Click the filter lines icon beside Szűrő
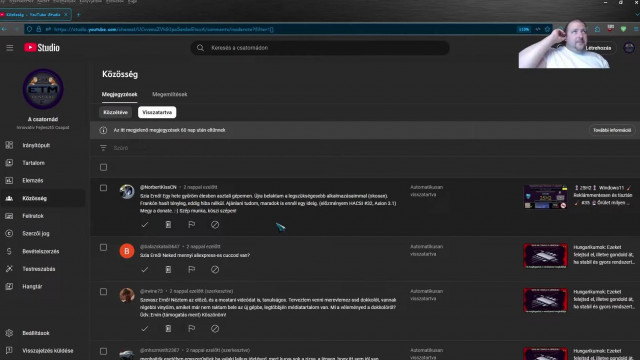640x360 pixels. 103,148
